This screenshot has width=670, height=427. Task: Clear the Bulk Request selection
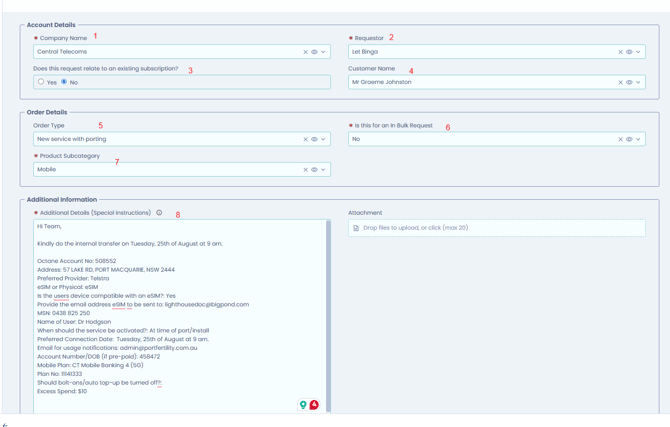[x=620, y=139]
